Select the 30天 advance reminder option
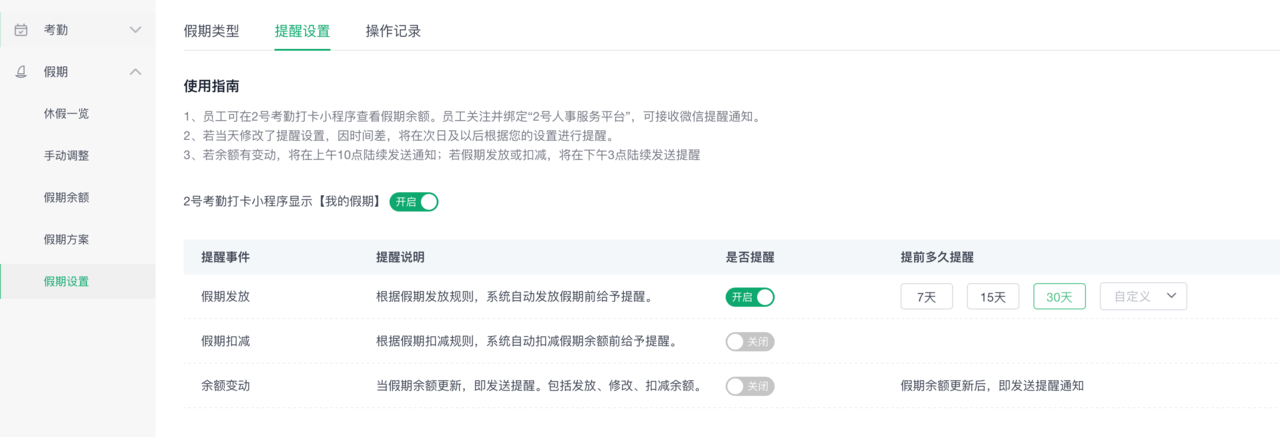This screenshot has height=437, width=1280. tap(1059, 297)
